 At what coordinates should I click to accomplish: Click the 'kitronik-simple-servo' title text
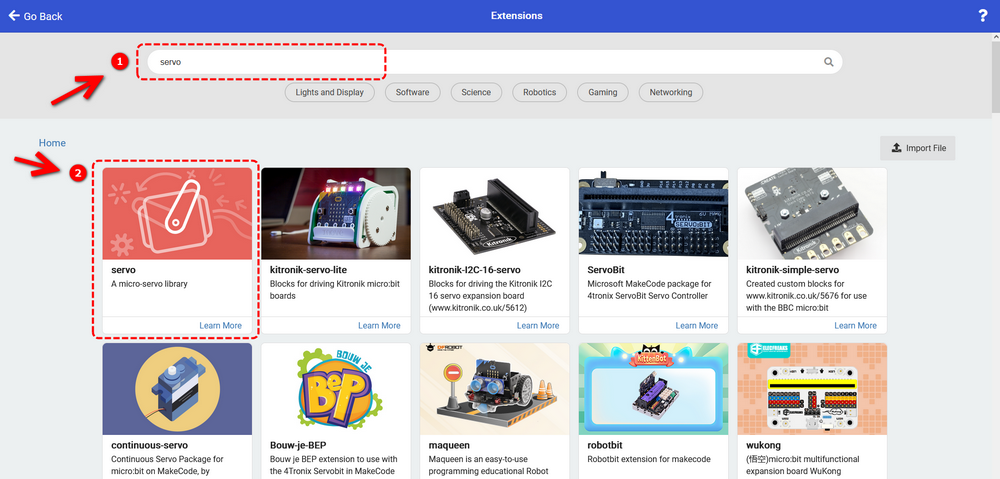pos(793,270)
